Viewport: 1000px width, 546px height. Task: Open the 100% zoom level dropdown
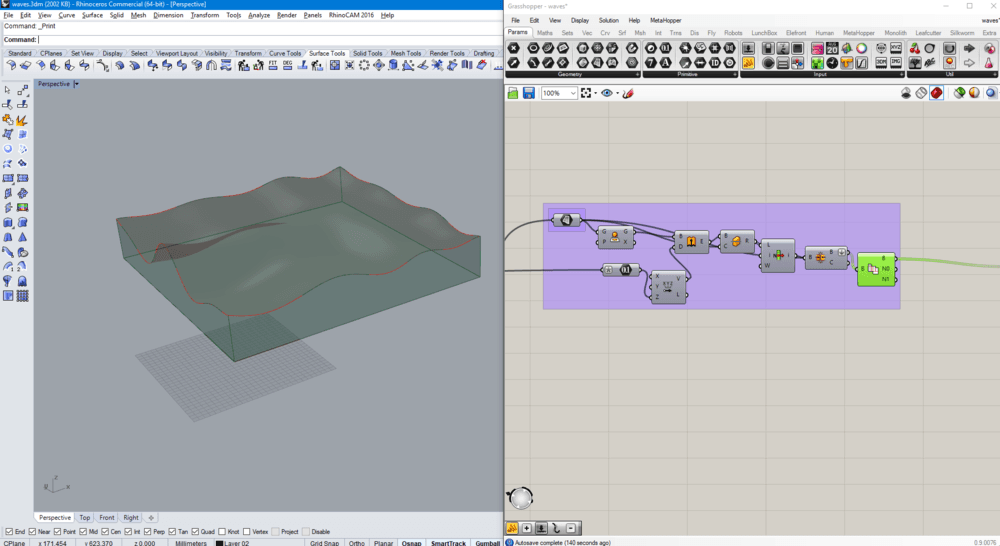(x=572, y=93)
